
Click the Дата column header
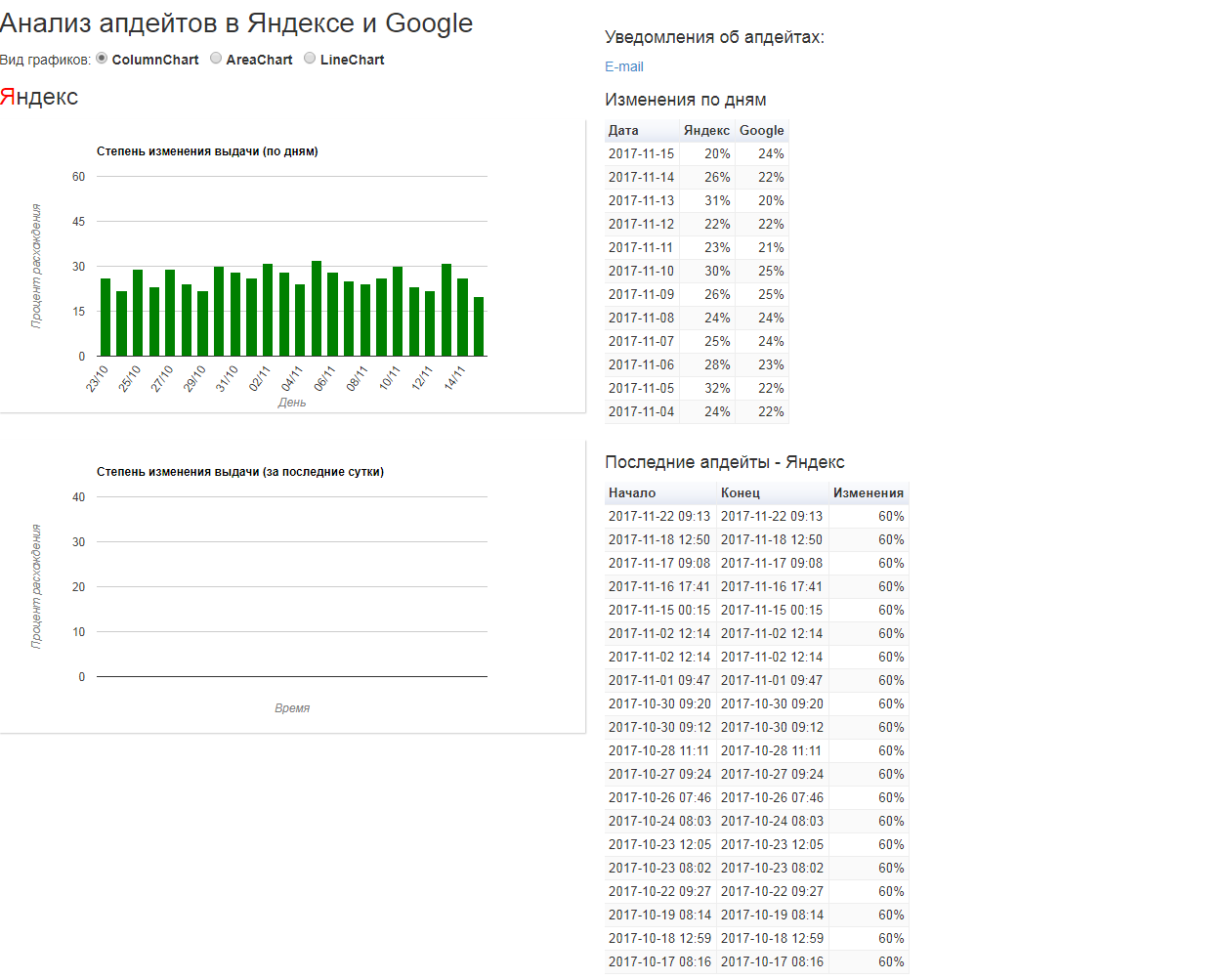623,130
